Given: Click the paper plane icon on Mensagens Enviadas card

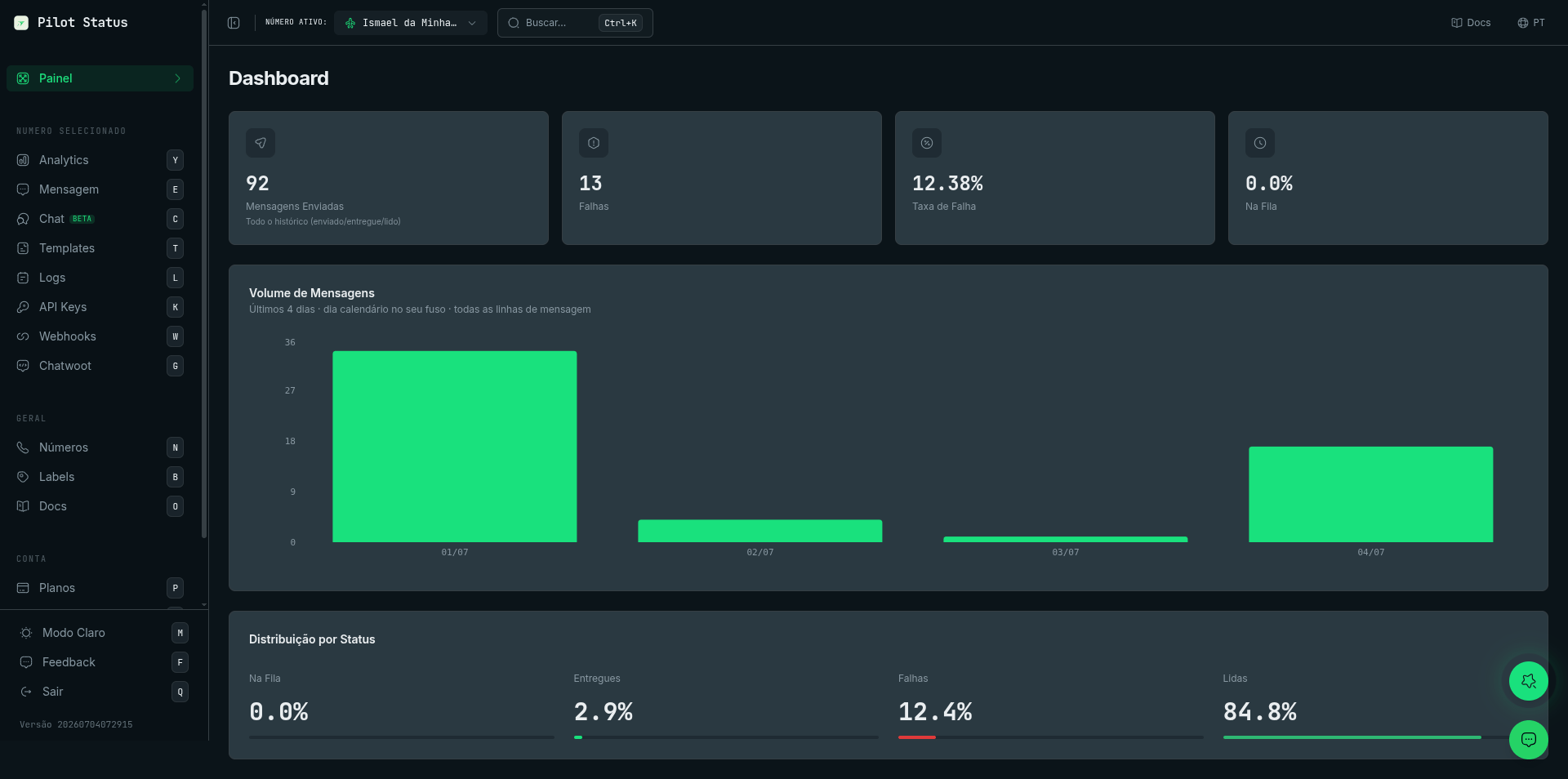Looking at the screenshot, I should pos(261,143).
